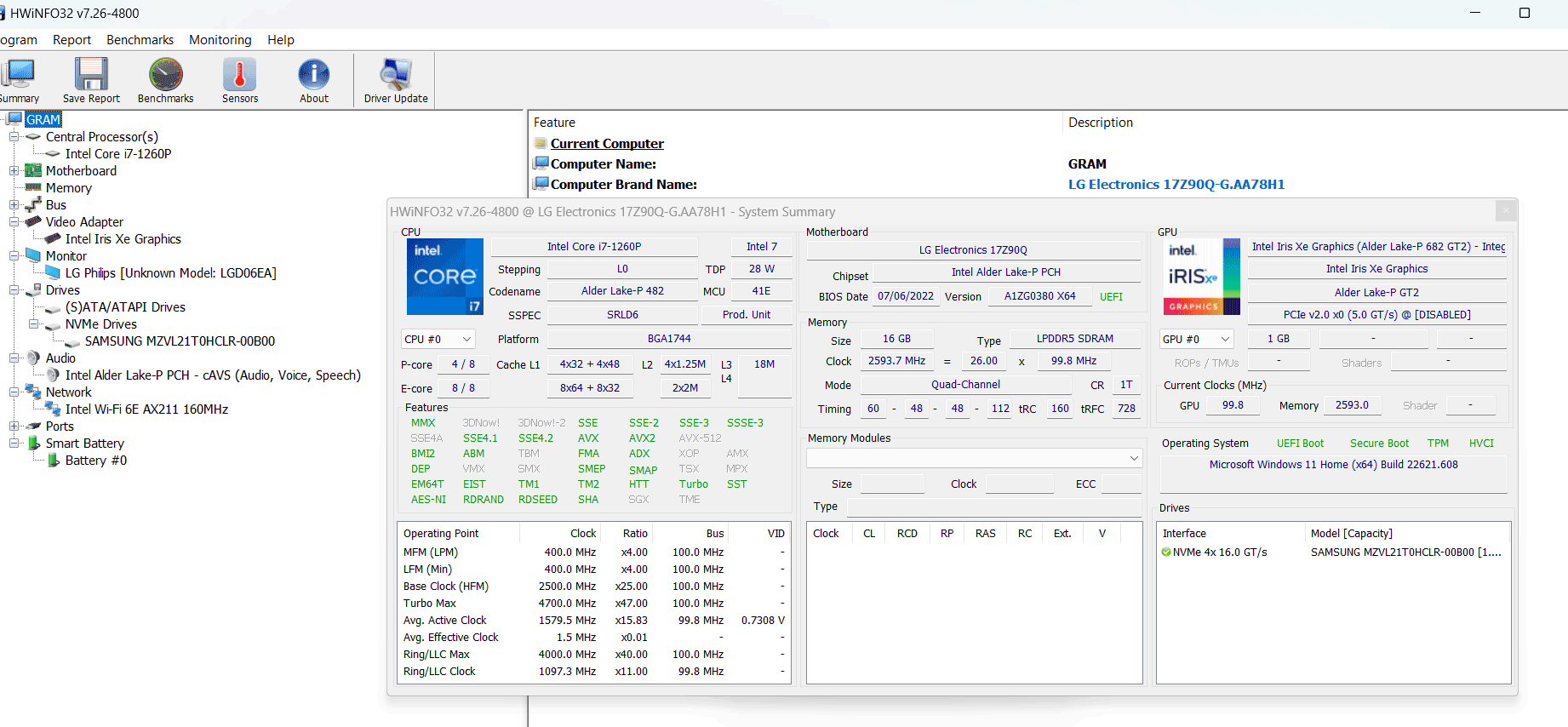Select the Ports tree node
This screenshot has width=1568, height=727.
(x=60, y=426)
